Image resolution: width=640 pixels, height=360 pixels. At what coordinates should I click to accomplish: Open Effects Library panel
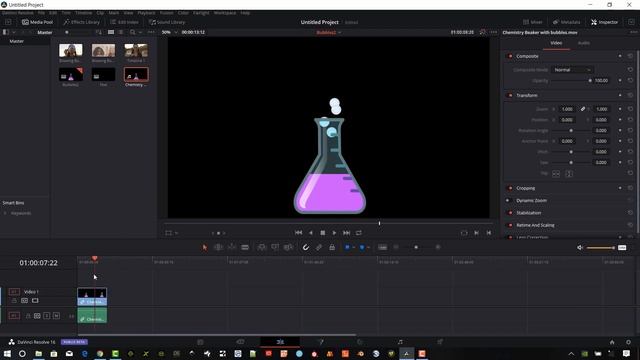click(82, 22)
